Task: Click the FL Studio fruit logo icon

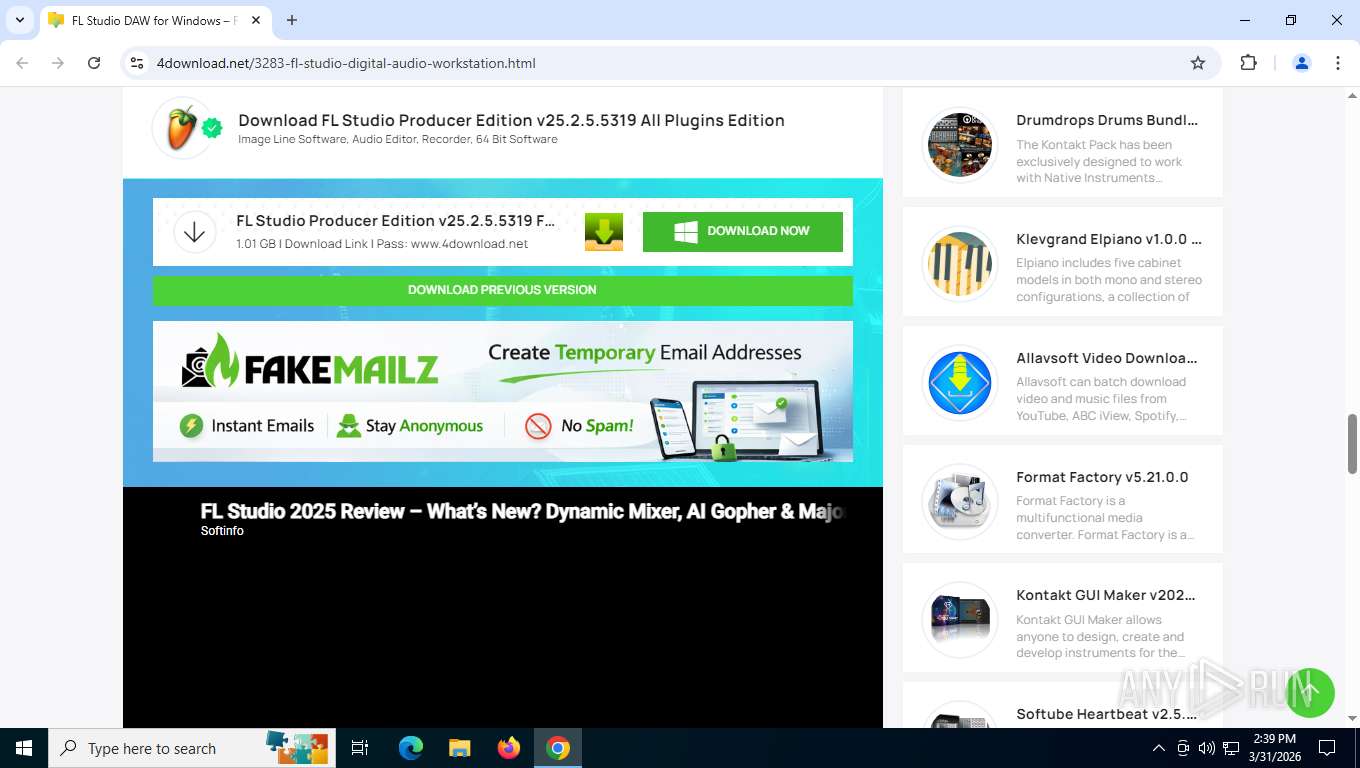Action: (x=181, y=128)
